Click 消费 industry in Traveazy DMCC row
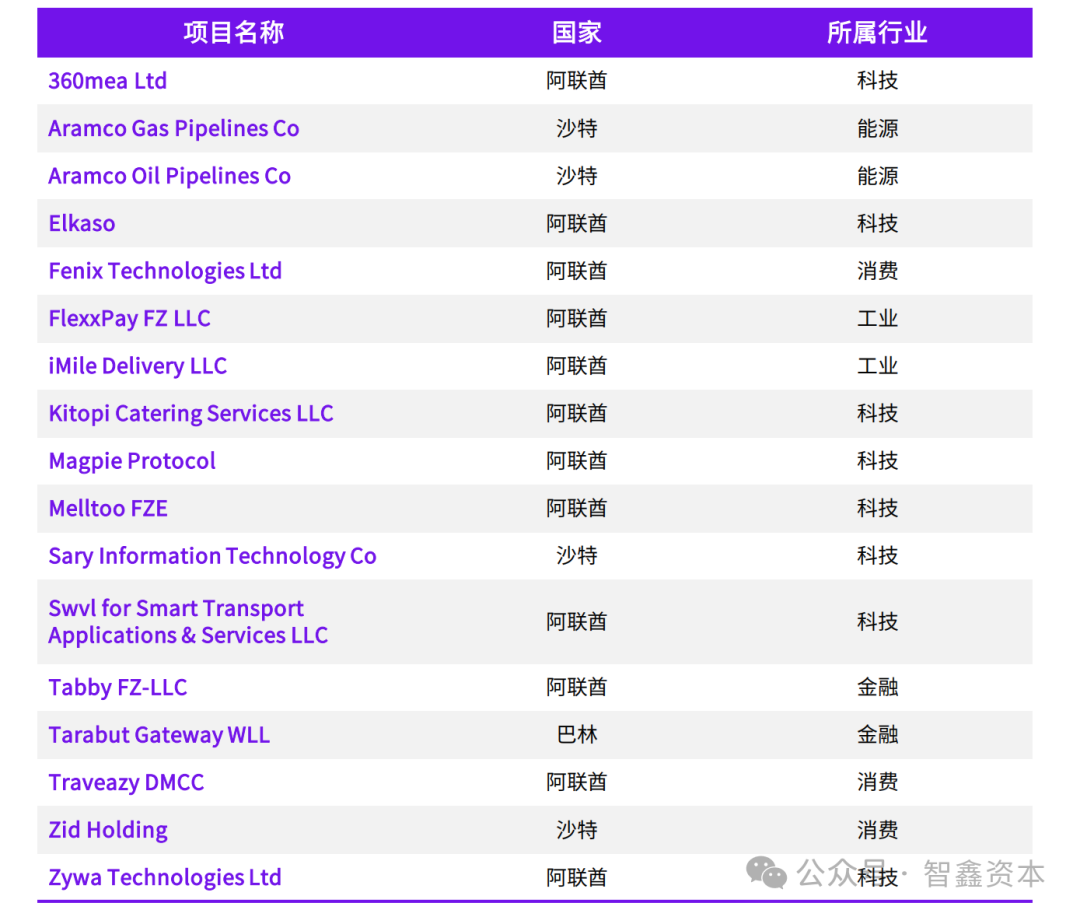The width and height of the screenshot is (1080, 917). coord(878,783)
